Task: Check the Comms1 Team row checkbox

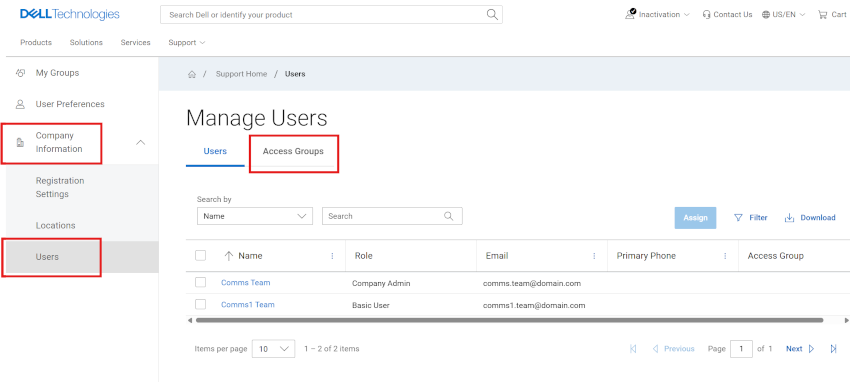Action: pyautogui.click(x=201, y=304)
